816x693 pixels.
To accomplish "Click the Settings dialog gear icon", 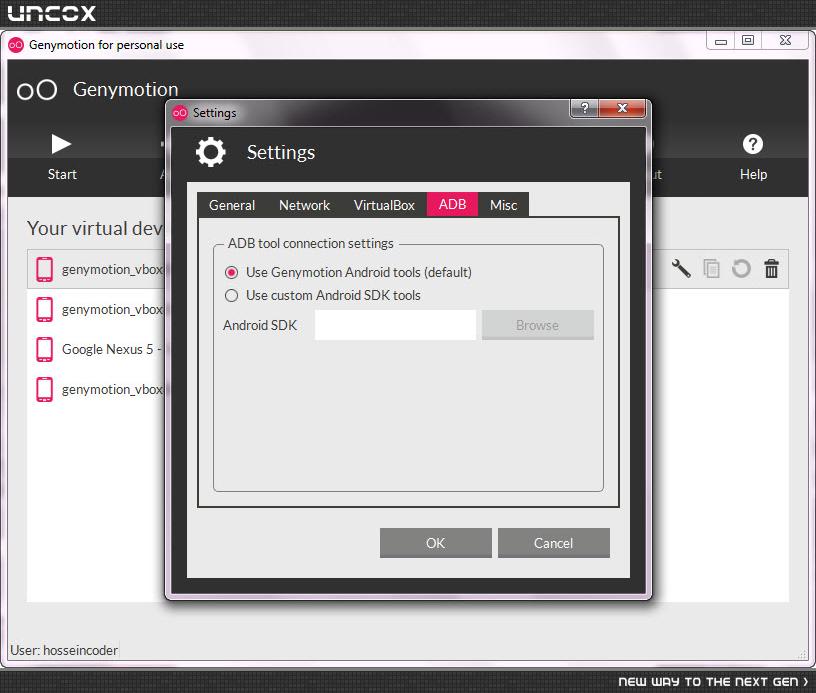I will (211, 152).
